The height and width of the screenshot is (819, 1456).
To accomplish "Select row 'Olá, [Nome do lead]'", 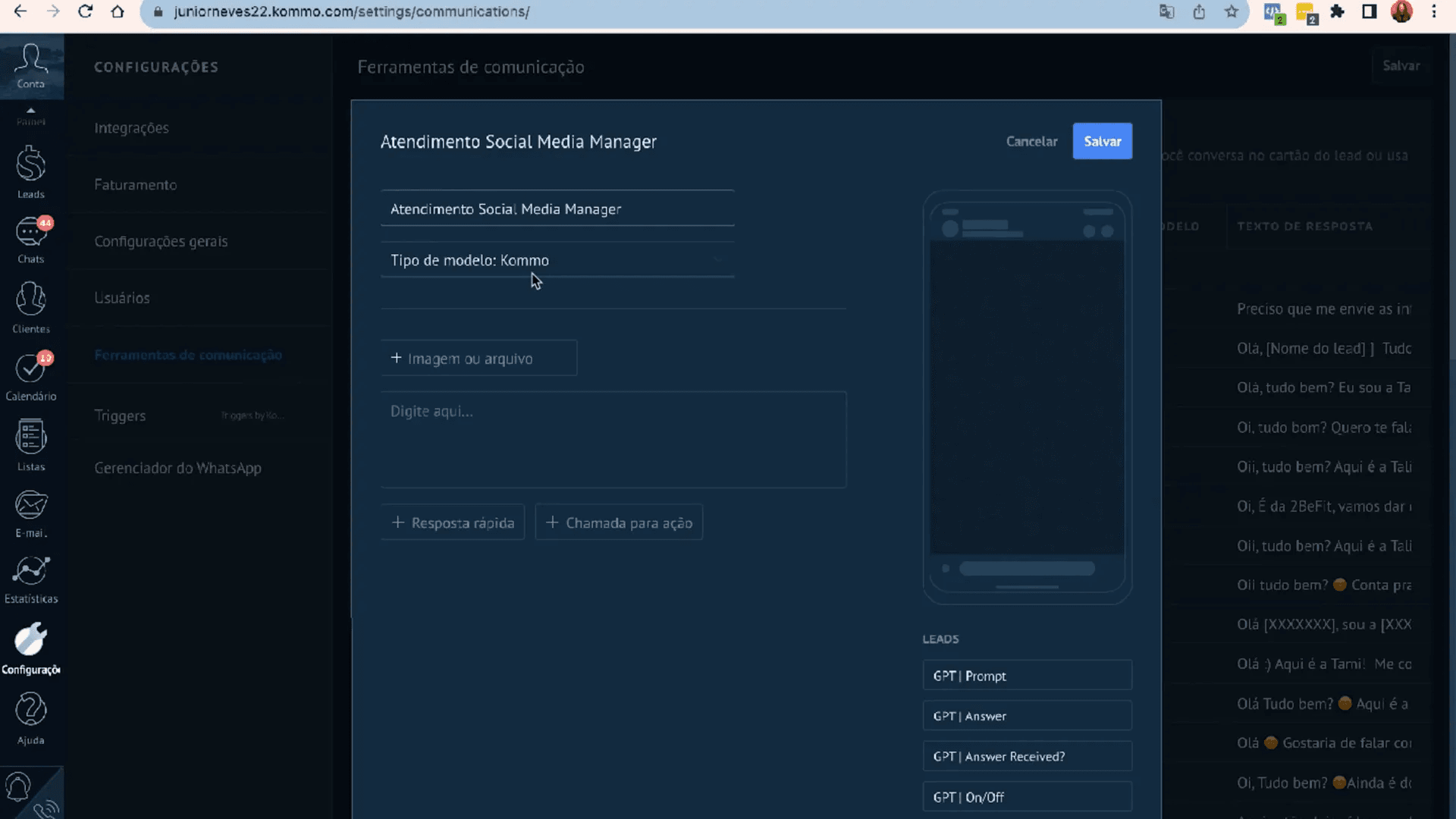I will pyautogui.click(x=1324, y=348).
